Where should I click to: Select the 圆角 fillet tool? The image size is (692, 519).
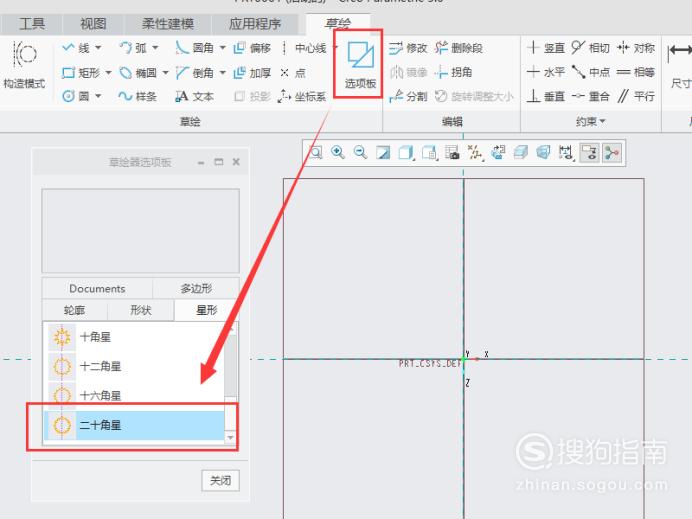pyautogui.click(x=195, y=48)
